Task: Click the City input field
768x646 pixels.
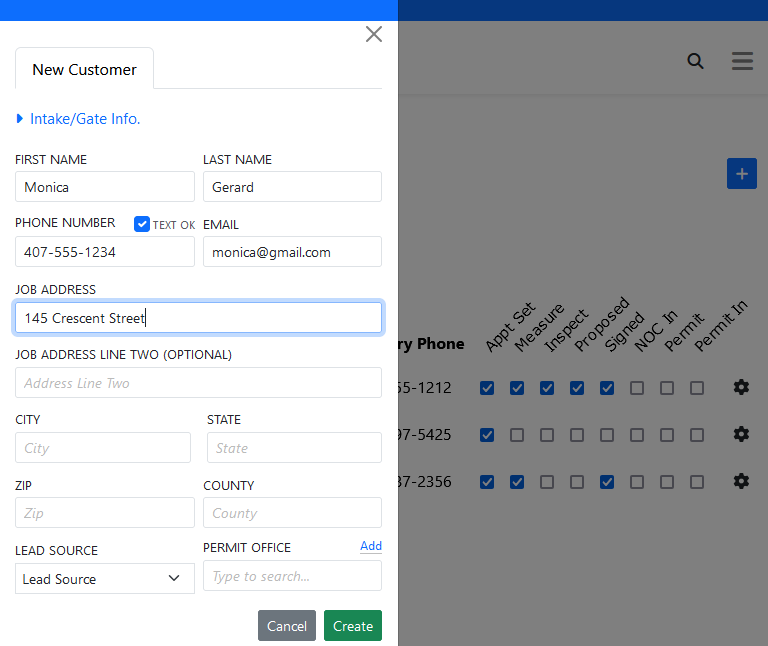Action: pyautogui.click(x=103, y=448)
